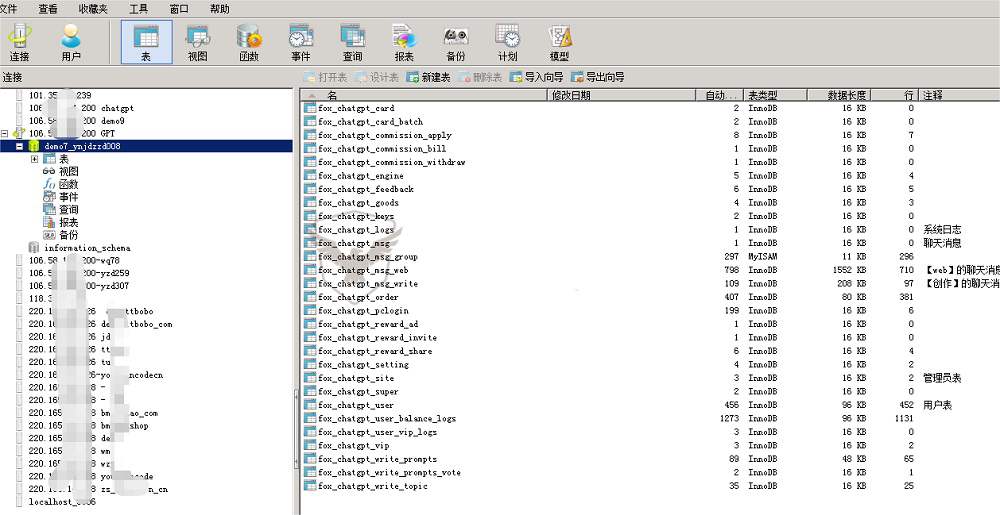The width and height of the screenshot is (1000, 515).
Task: Open the 工具 (Tools) menu
Action: (139, 8)
